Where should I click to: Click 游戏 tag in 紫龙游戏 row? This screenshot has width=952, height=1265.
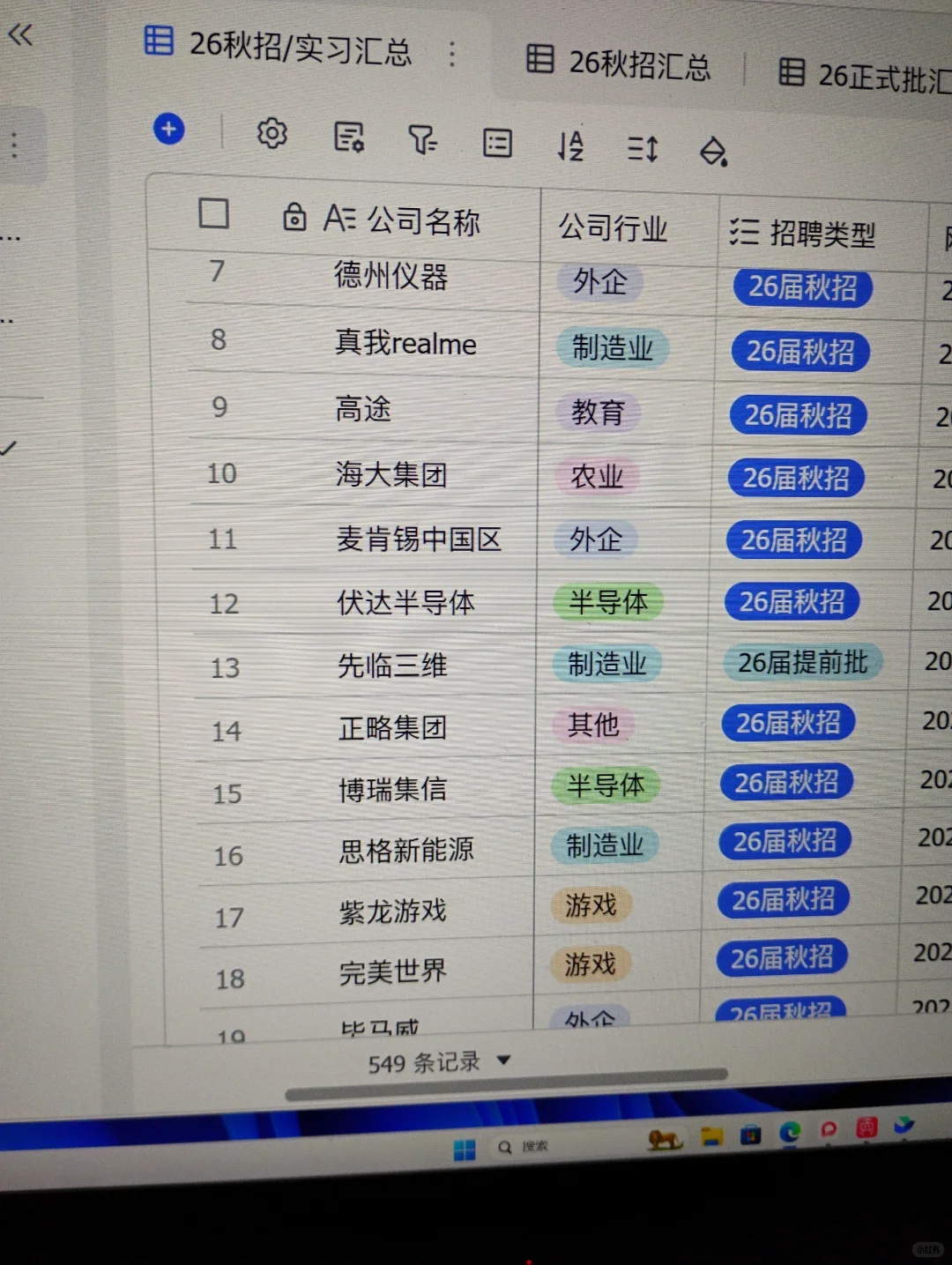click(x=591, y=904)
